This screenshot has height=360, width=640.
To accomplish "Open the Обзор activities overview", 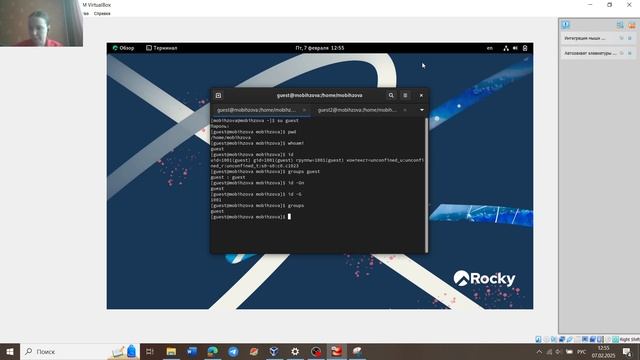I will [x=123, y=48].
